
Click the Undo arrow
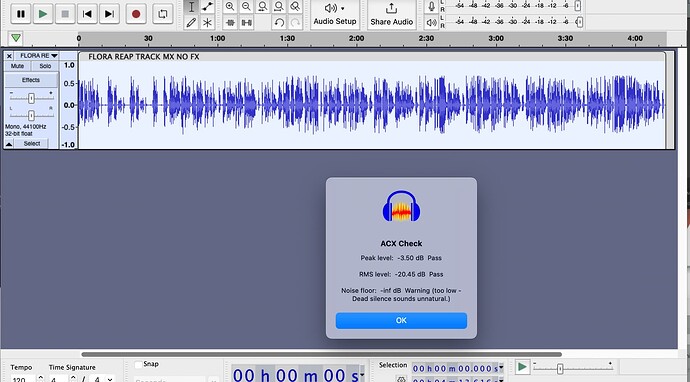click(x=279, y=22)
